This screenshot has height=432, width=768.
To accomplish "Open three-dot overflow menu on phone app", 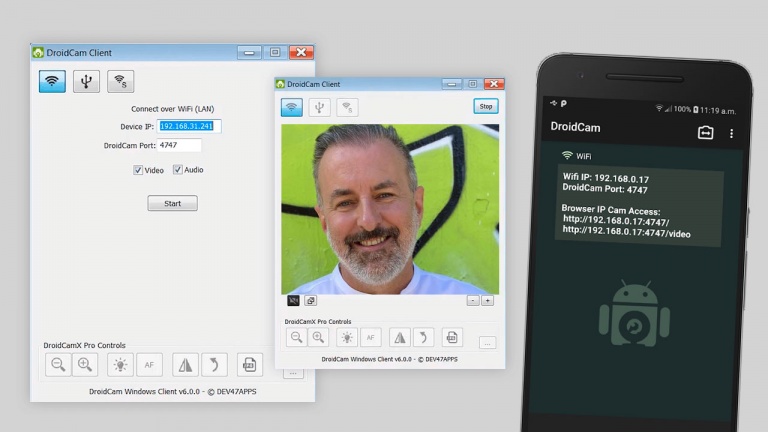I will pyautogui.click(x=731, y=133).
